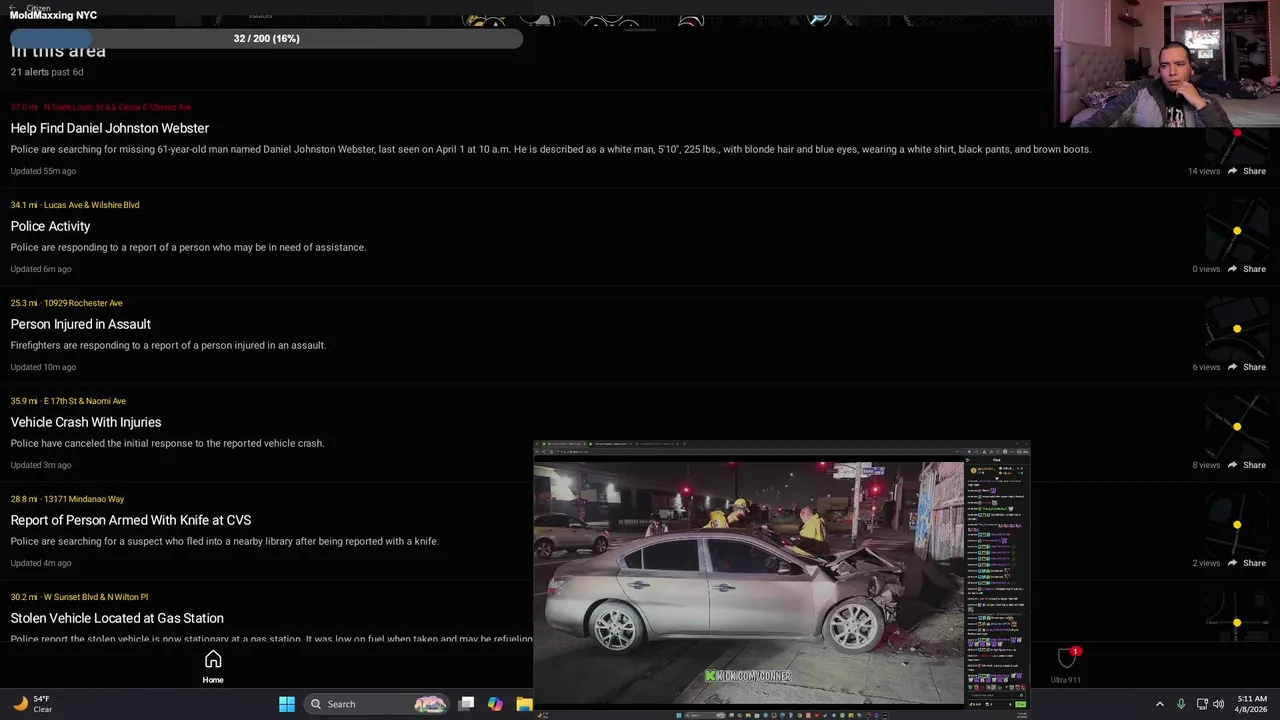This screenshot has height=720, width=1280.
Task: Open Task View from the taskbar
Action: tap(466, 704)
